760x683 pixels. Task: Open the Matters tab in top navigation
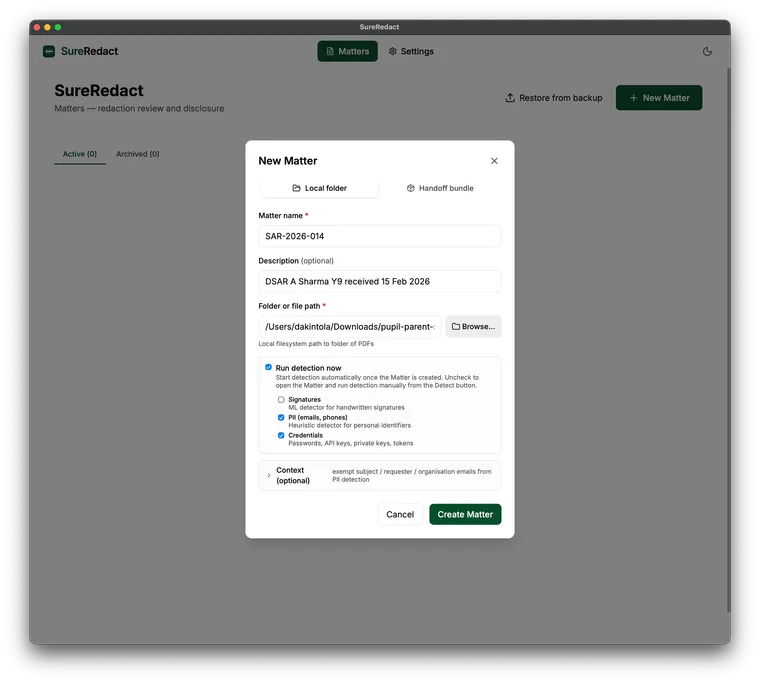[x=348, y=51]
